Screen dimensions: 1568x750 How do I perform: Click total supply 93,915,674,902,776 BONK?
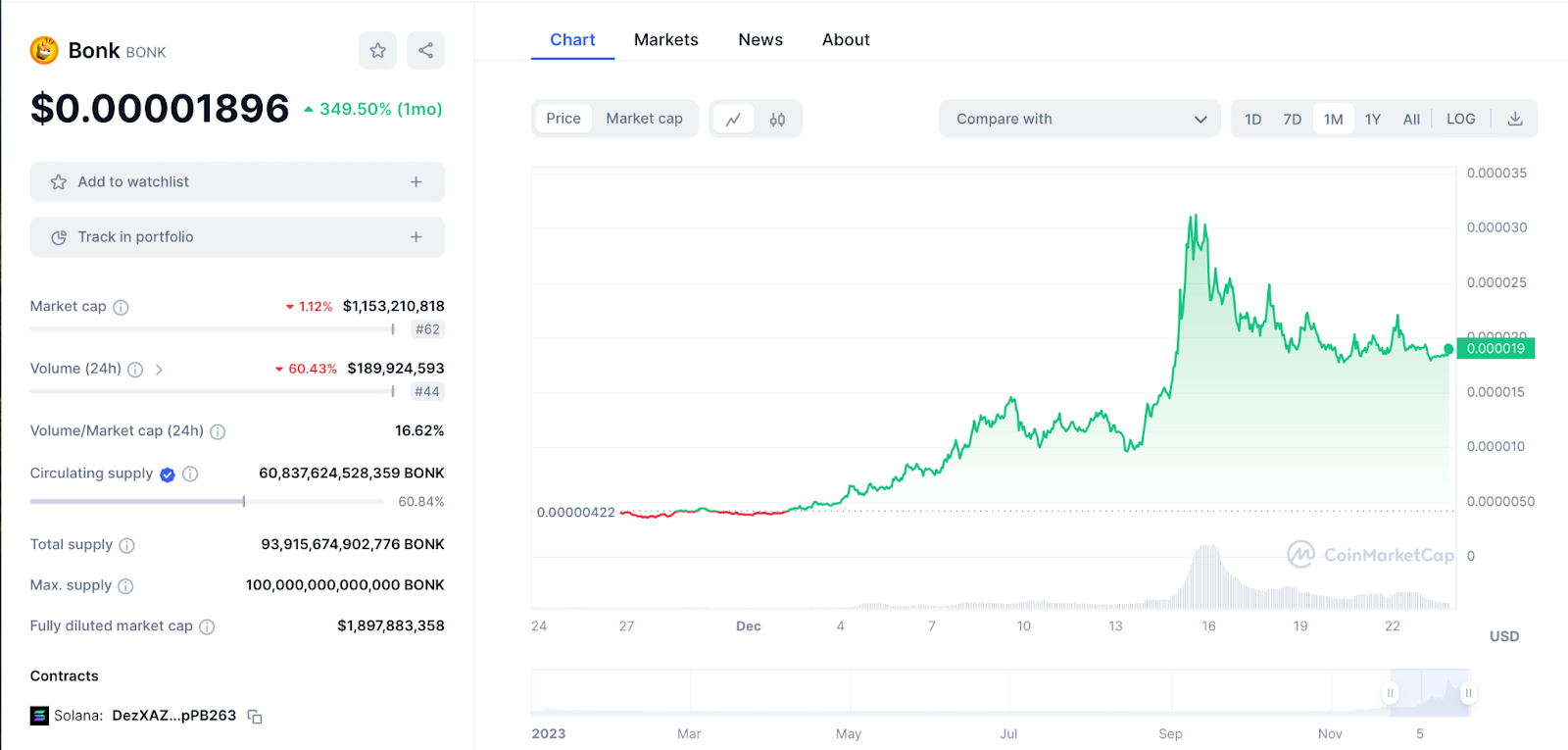pyautogui.click(x=353, y=544)
